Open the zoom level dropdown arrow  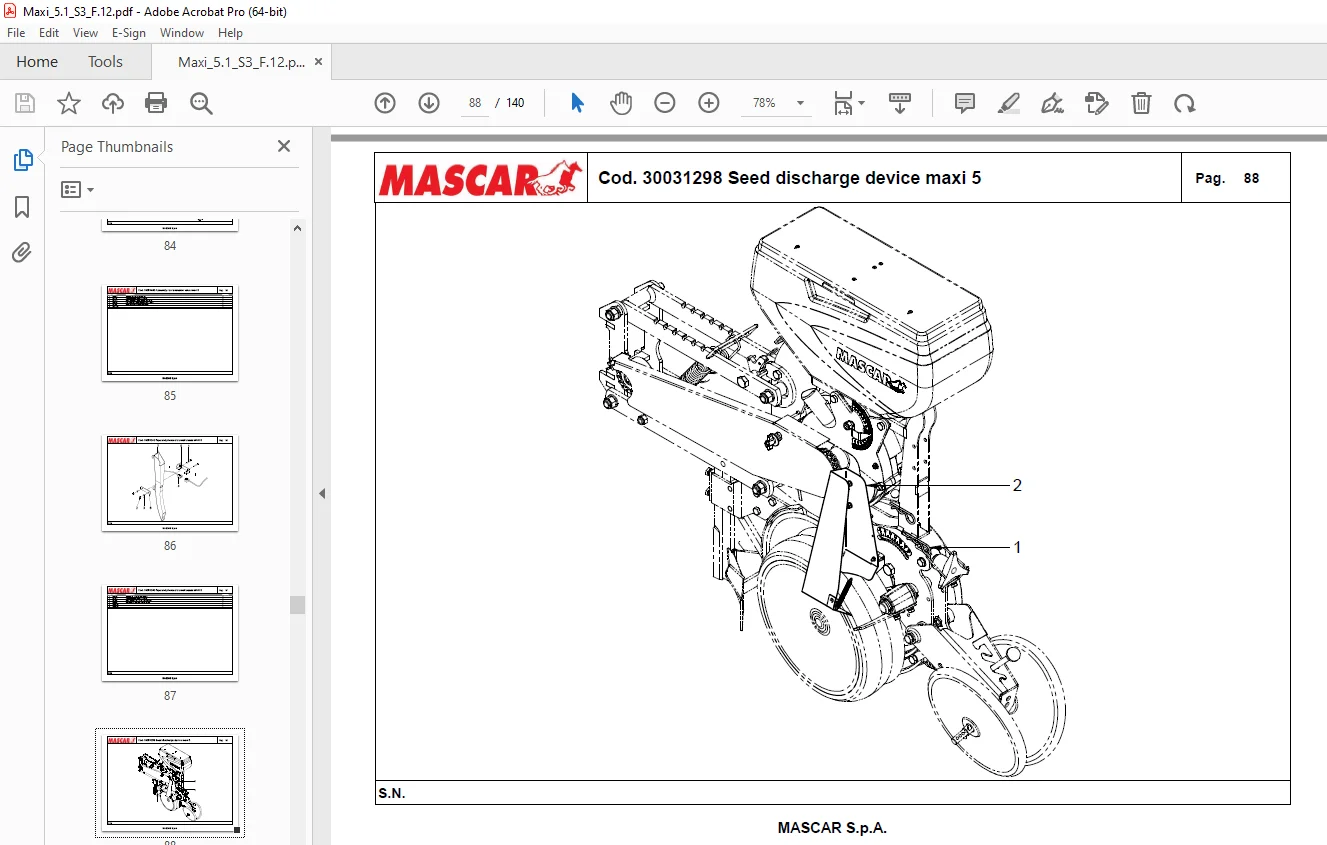point(800,103)
